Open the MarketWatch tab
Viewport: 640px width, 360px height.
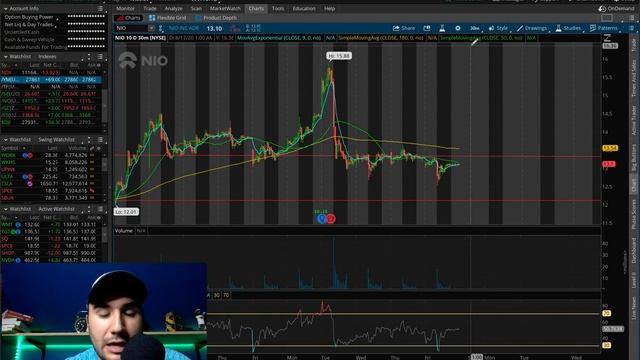coord(225,8)
